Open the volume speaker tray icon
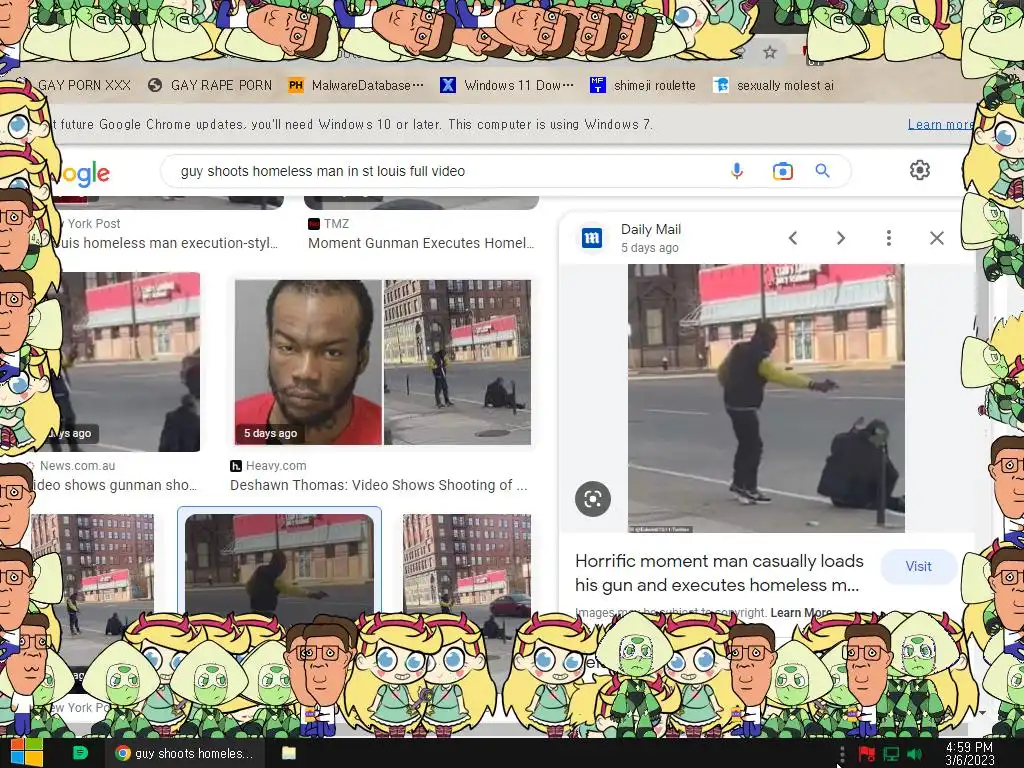 pos(916,754)
